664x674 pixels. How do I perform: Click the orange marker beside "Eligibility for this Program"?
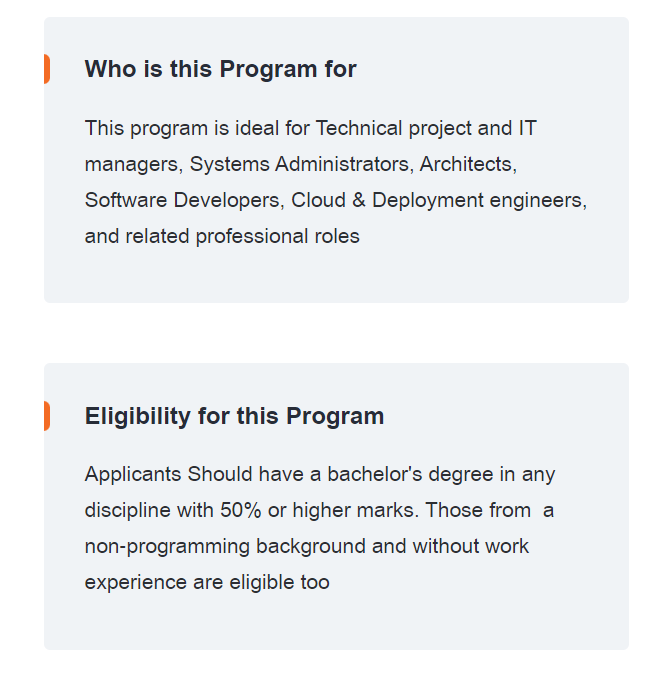point(47,416)
